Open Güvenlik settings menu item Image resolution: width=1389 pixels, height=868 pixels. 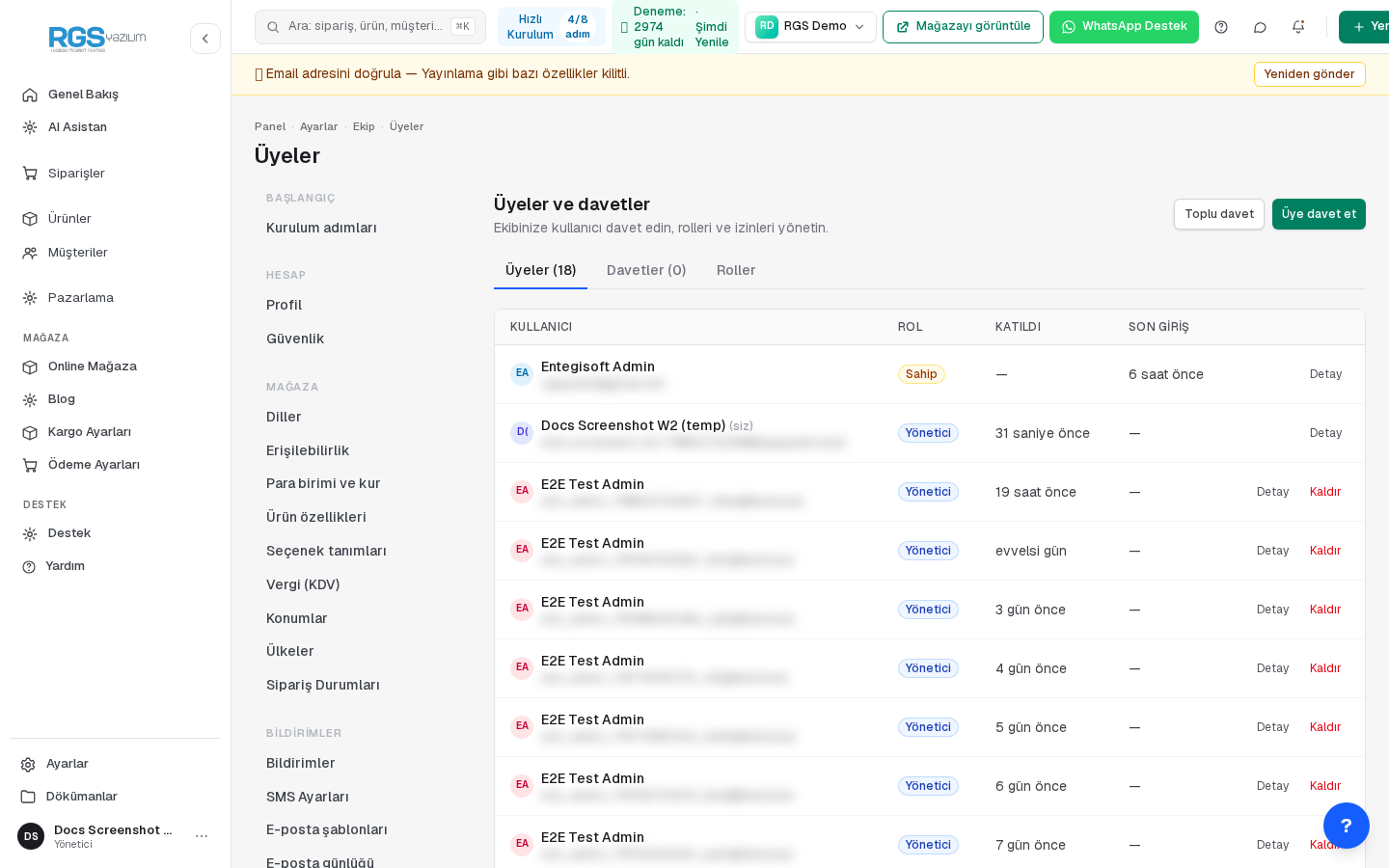[x=295, y=339]
